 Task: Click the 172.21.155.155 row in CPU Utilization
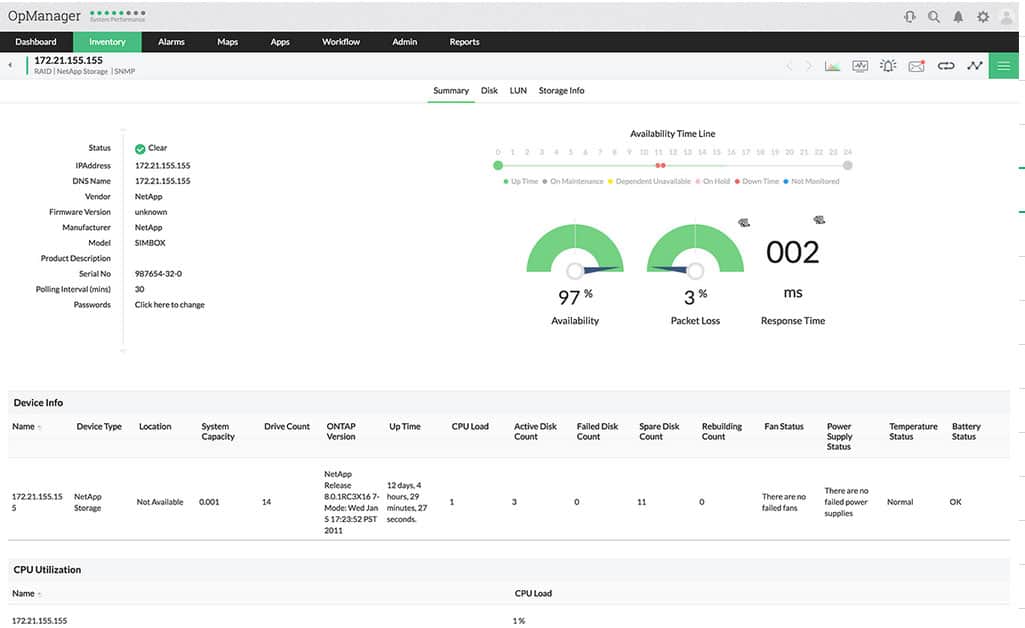509,621
